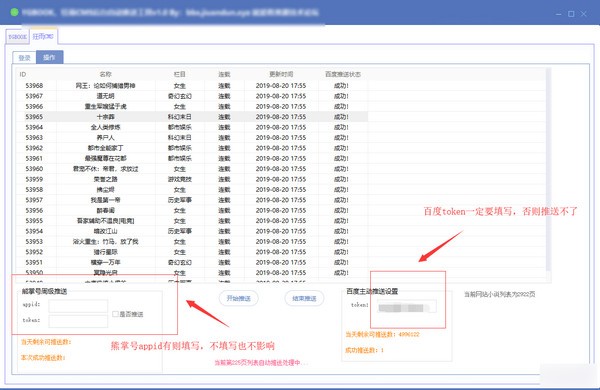Viewport: 600px width, 390px height.
Task: Focus the 熊掌号 token input field
Action: pyautogui.click(x=78, y=321)
